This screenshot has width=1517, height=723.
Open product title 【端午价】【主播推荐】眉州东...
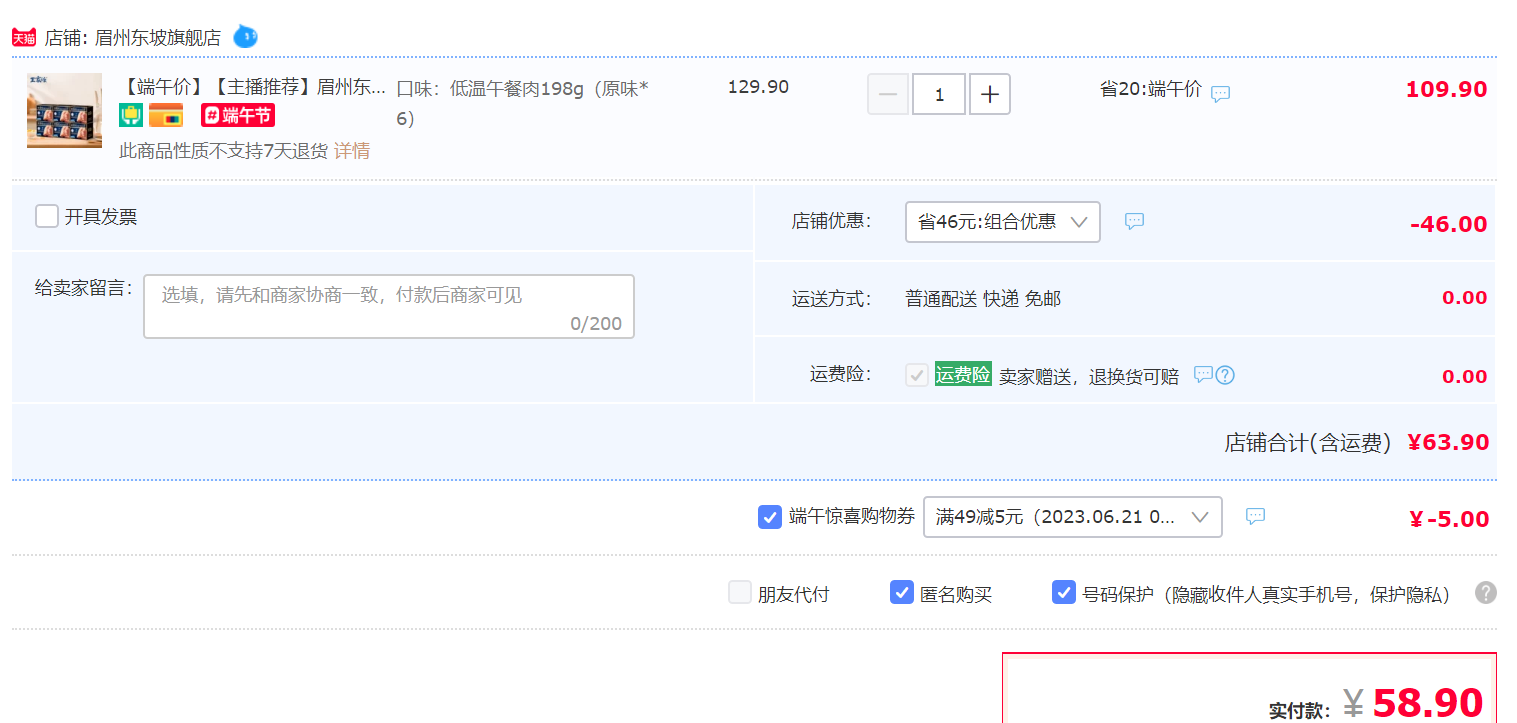252,87
